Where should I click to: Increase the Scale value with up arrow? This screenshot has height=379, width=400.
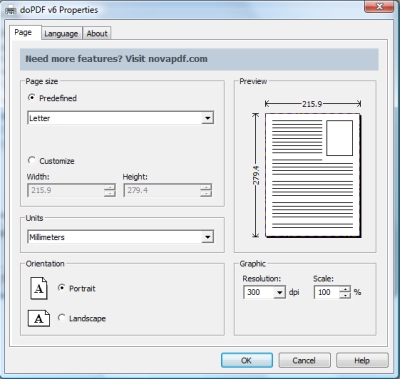pos(345,289)
